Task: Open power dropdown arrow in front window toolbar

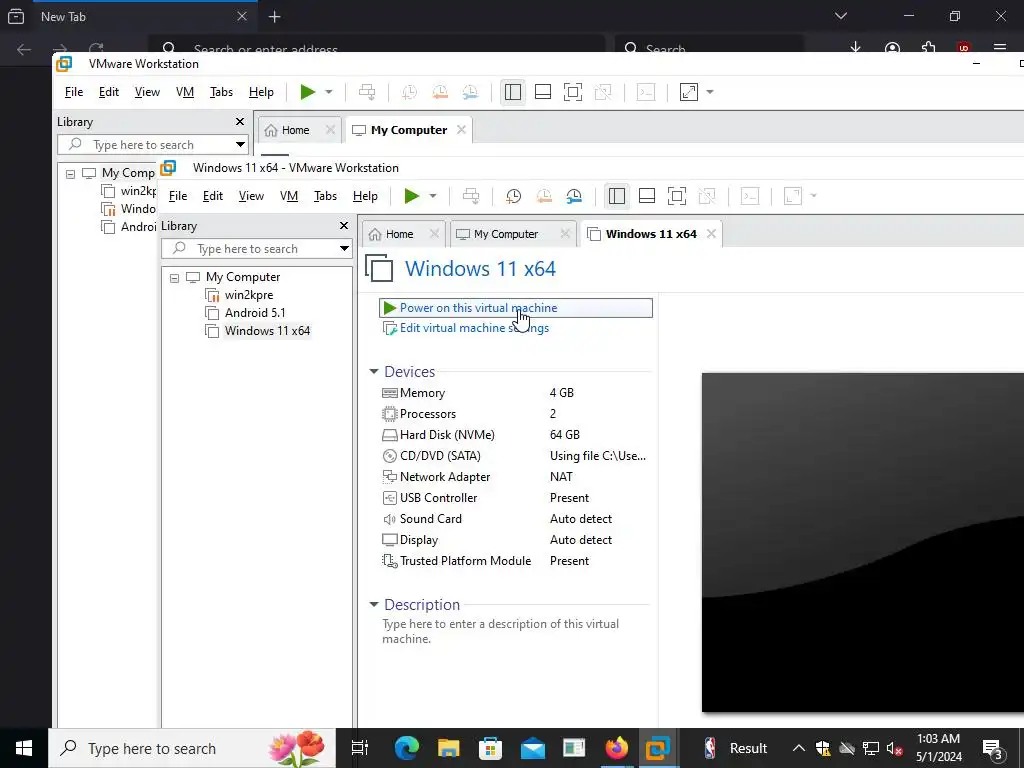Action: (x=432, y=196)
